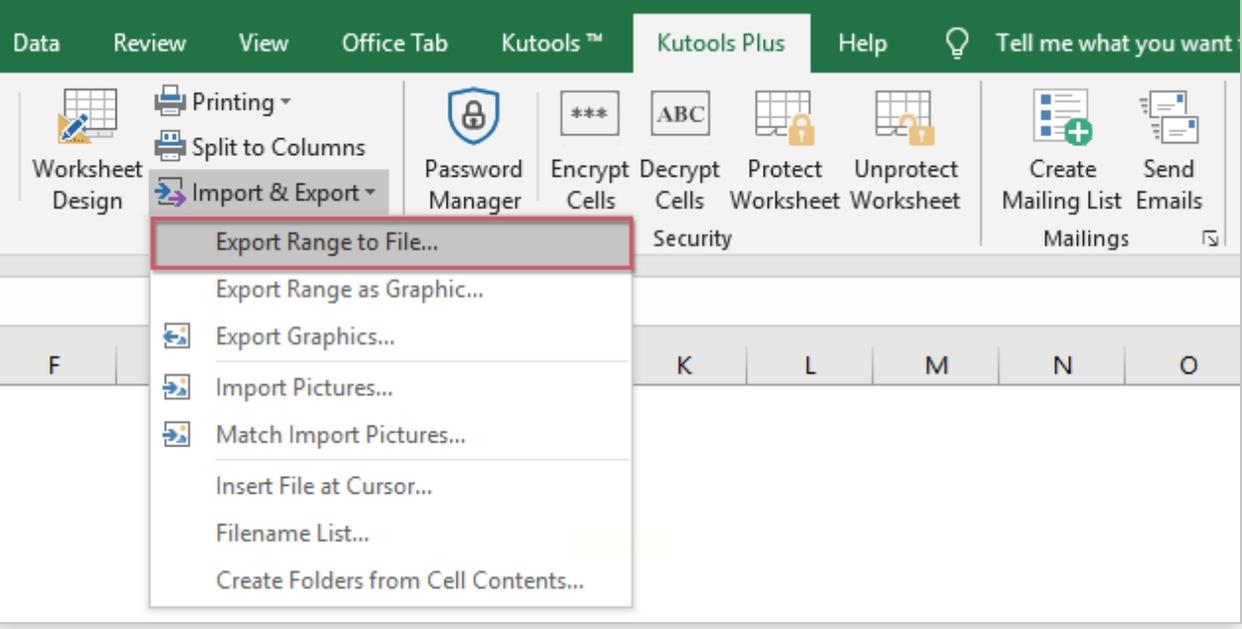Open the Mailings group dialog launcher

point(1212,238)
